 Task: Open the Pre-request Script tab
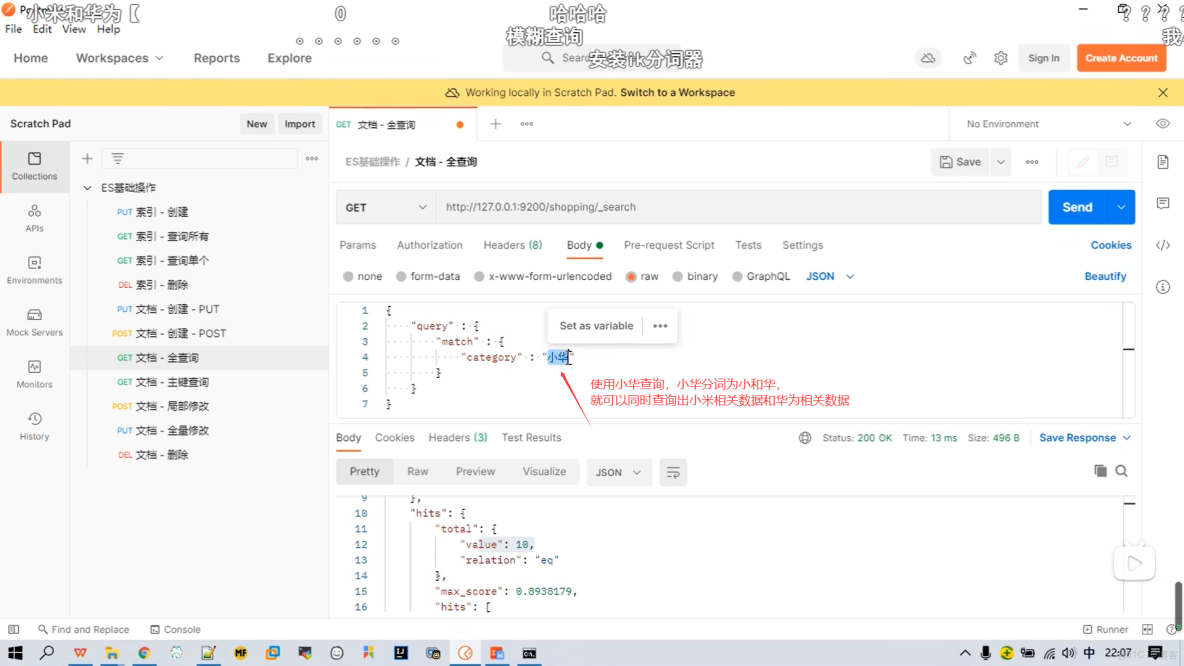coord(668,245)
